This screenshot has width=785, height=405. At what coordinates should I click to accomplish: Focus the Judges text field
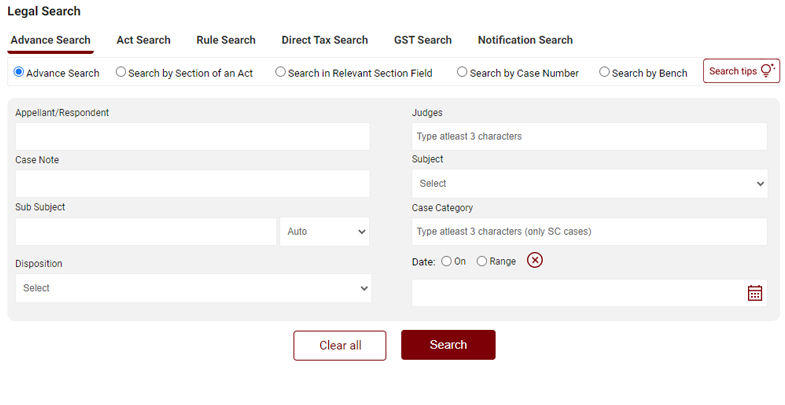tap(589, 136)
